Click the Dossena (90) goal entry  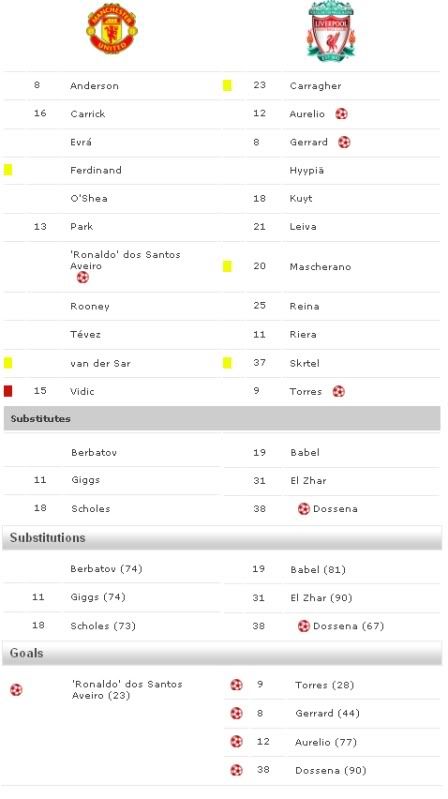click(x=330, y=770)
